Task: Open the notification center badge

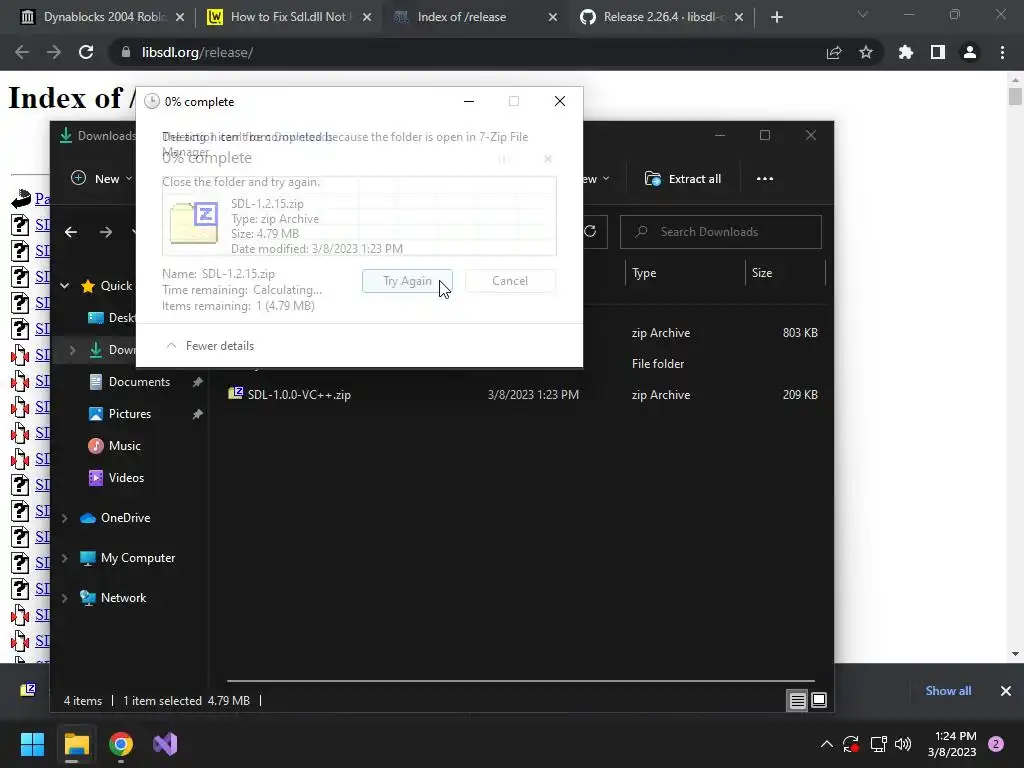Action: (x=996, y=744)
